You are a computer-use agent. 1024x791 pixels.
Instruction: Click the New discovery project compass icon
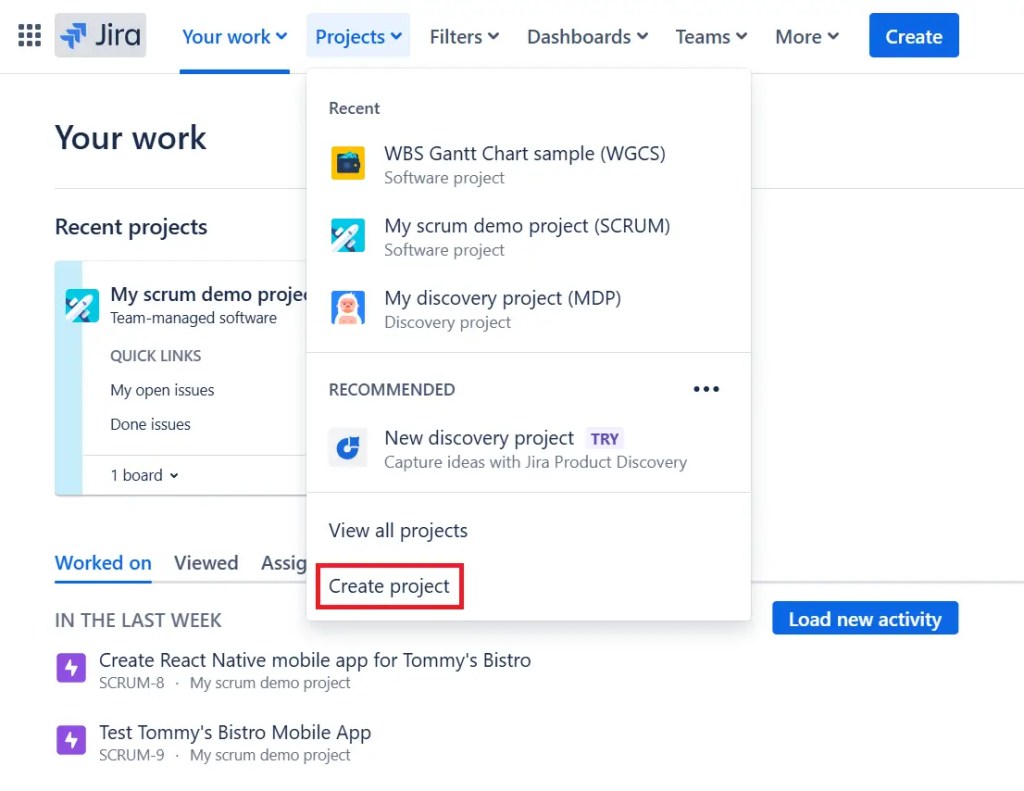click(347, 448)
